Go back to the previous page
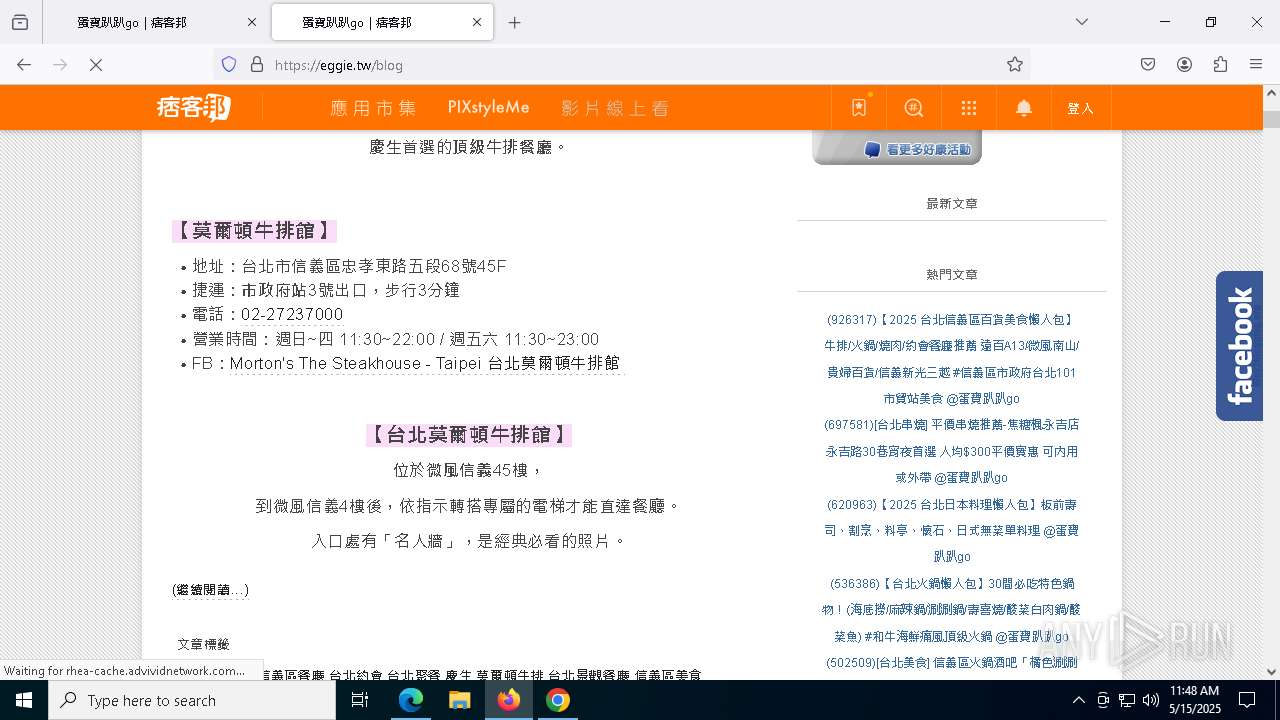Viewport: 1280px width, 720px height. click(24, 64)
